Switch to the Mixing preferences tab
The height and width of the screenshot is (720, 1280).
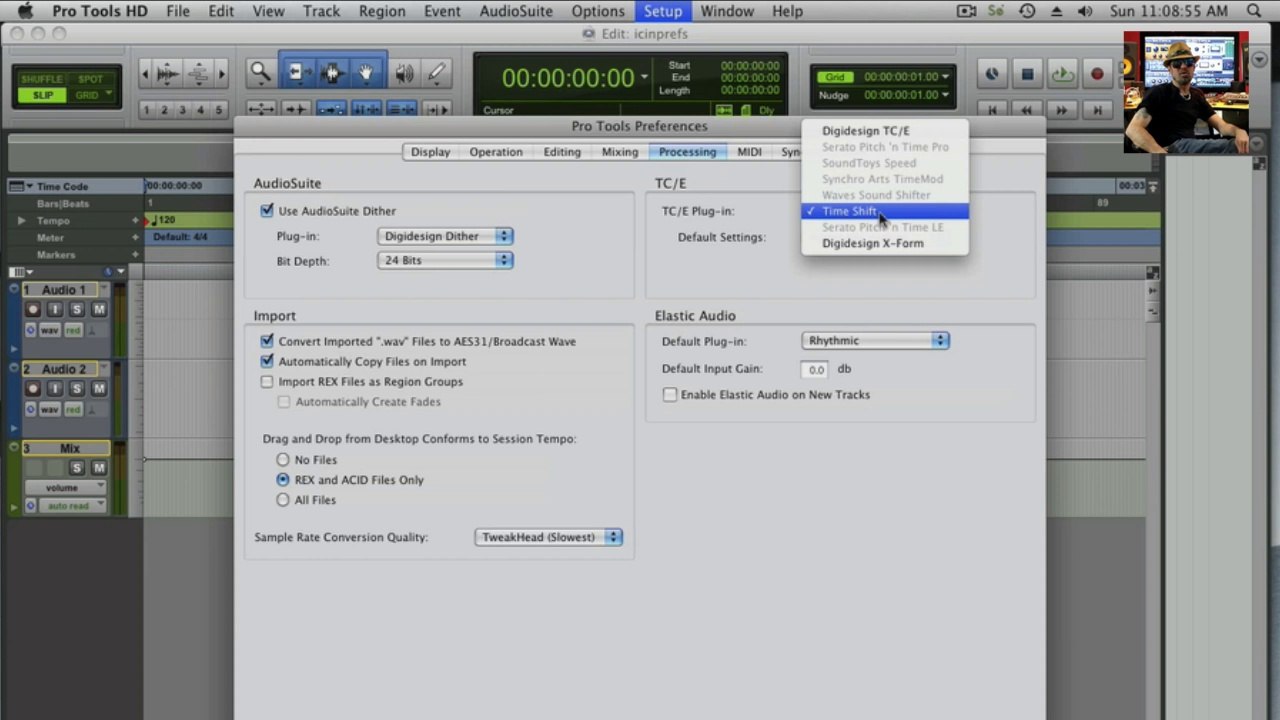(x=620, y=152)
